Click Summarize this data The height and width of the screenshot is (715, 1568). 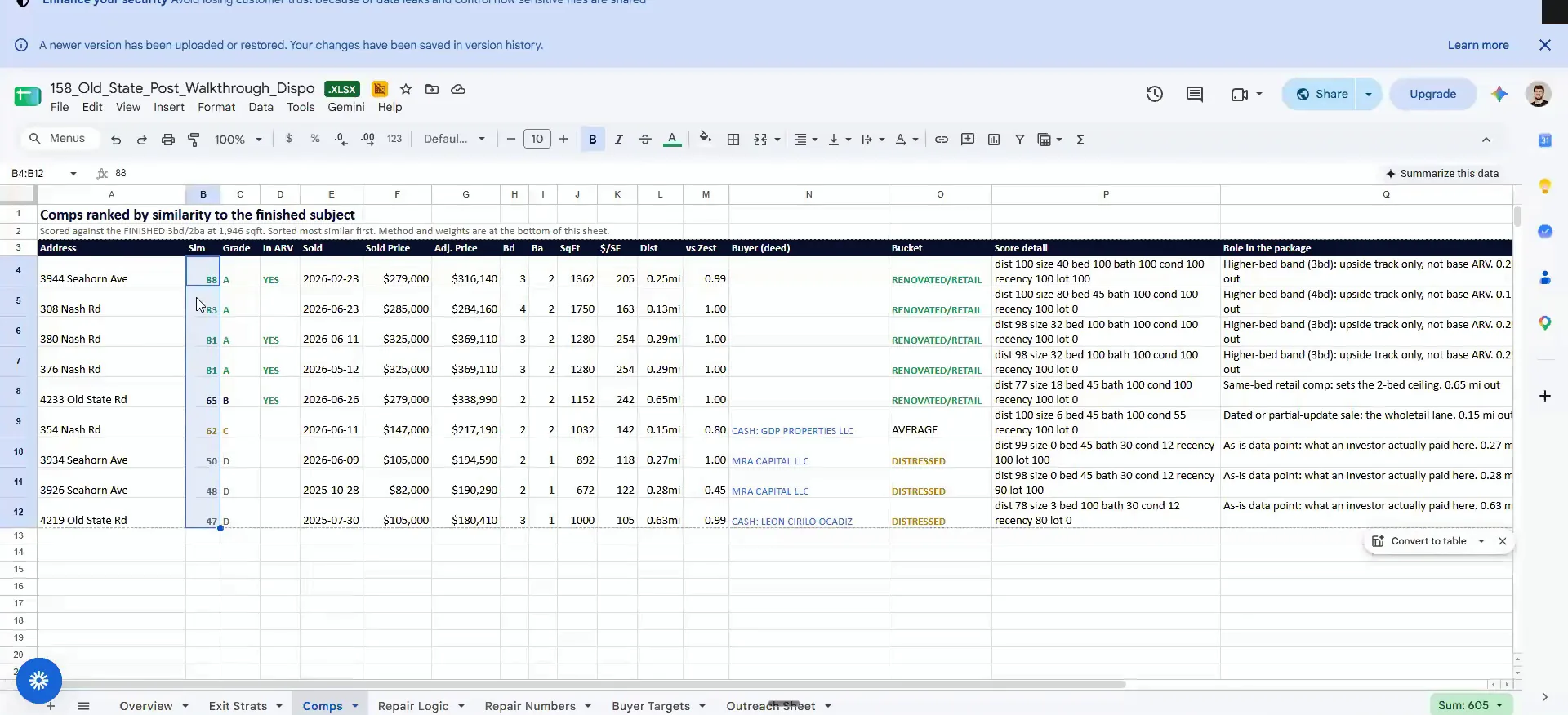pyautogui.click(x=1442, y=173)
